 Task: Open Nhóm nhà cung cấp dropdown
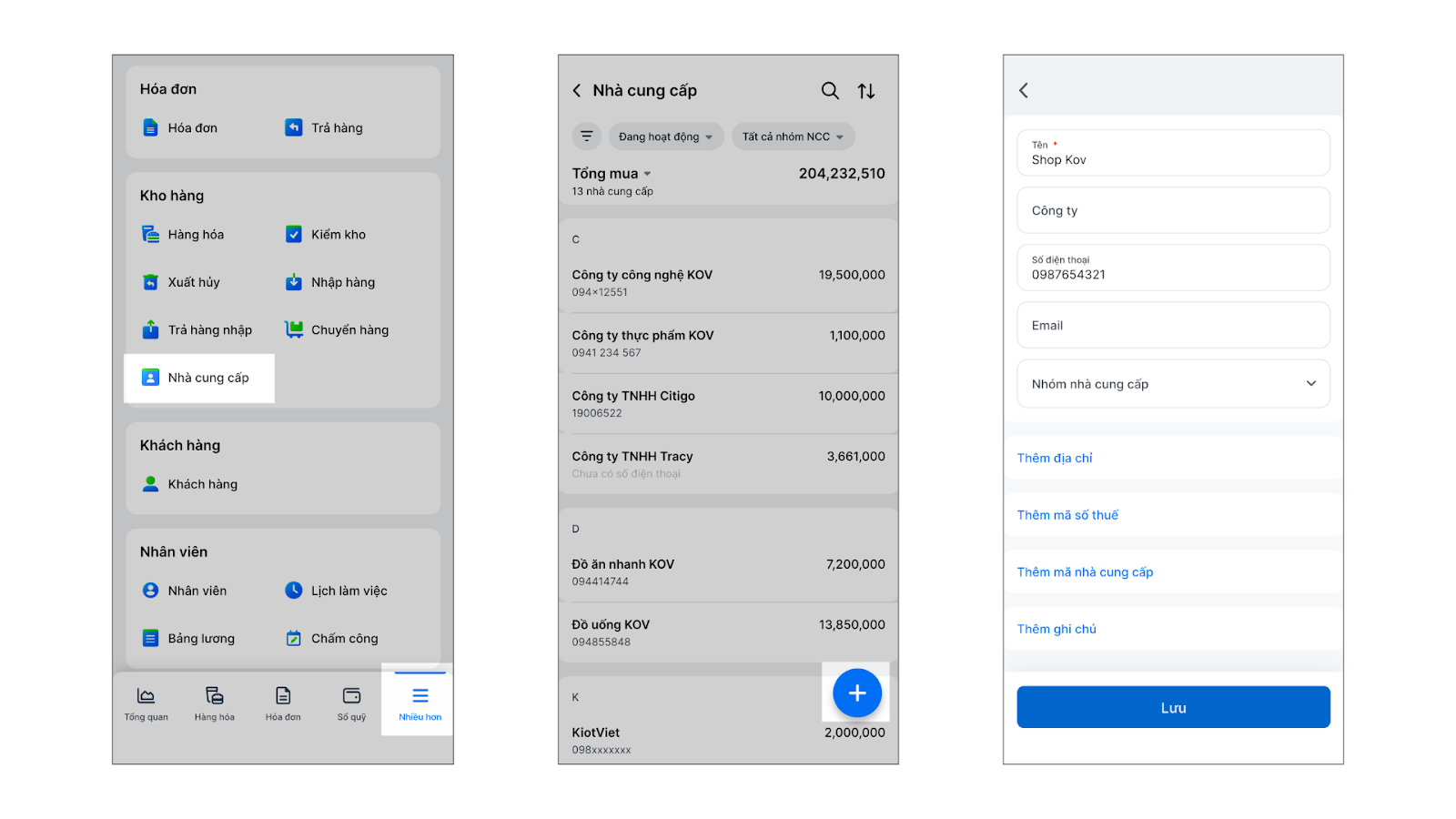click(x=1173, y=384)
